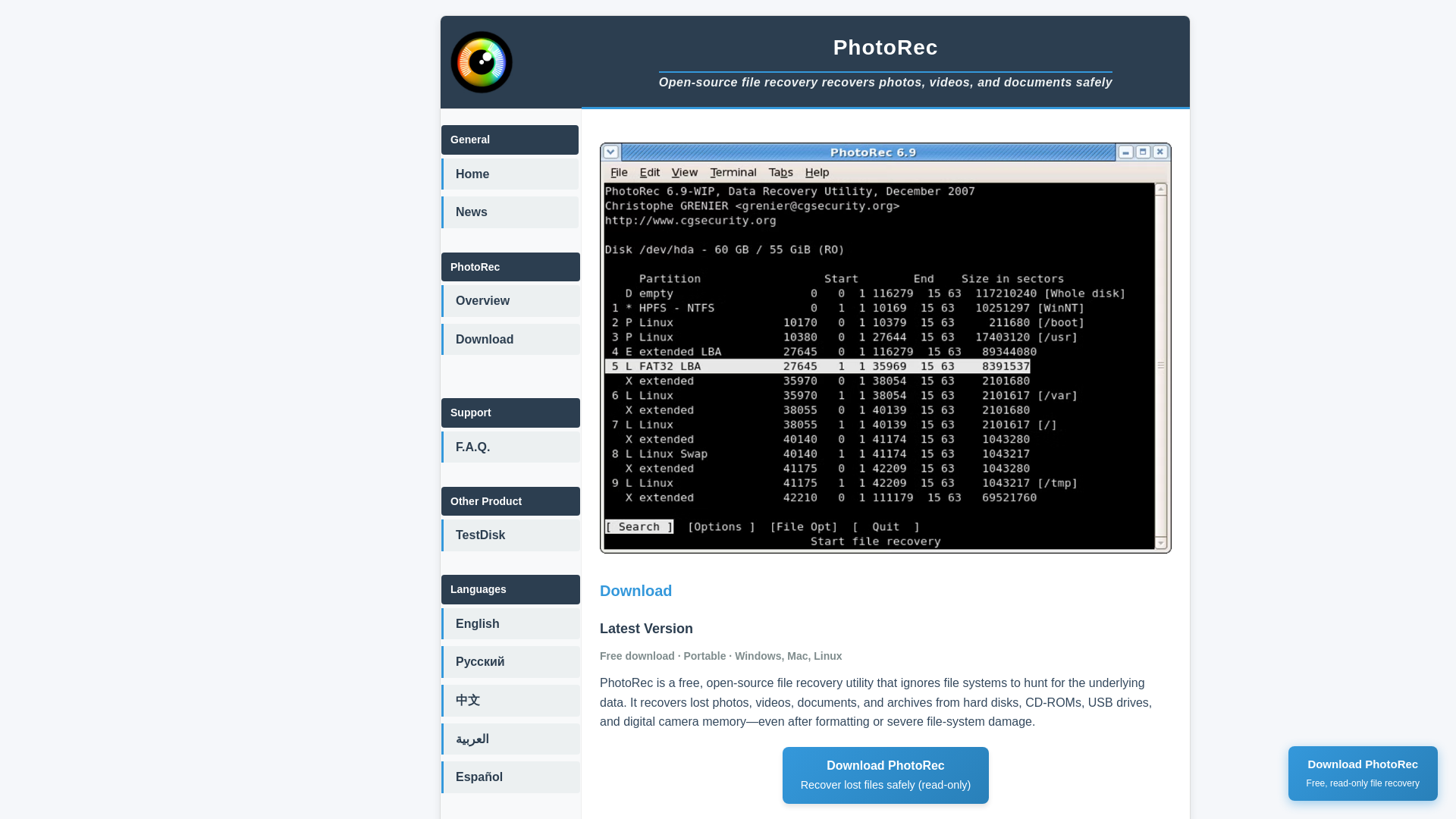The width and height of the screenshot is (1456, 819).
Task: Open the F.A.Q. support page
Action: click(x=510, y=447)
